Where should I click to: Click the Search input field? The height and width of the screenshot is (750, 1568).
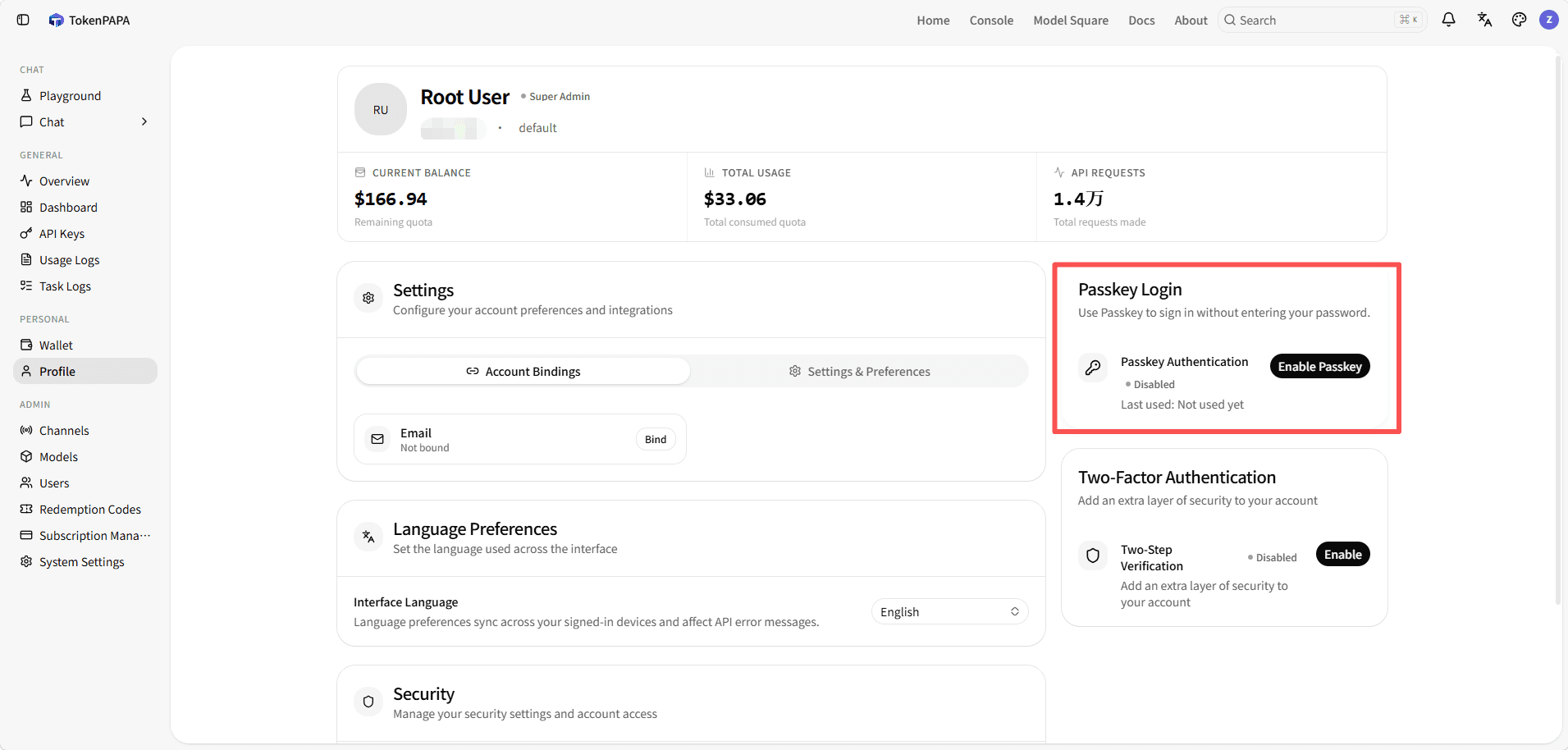[x=1322, y=20]
